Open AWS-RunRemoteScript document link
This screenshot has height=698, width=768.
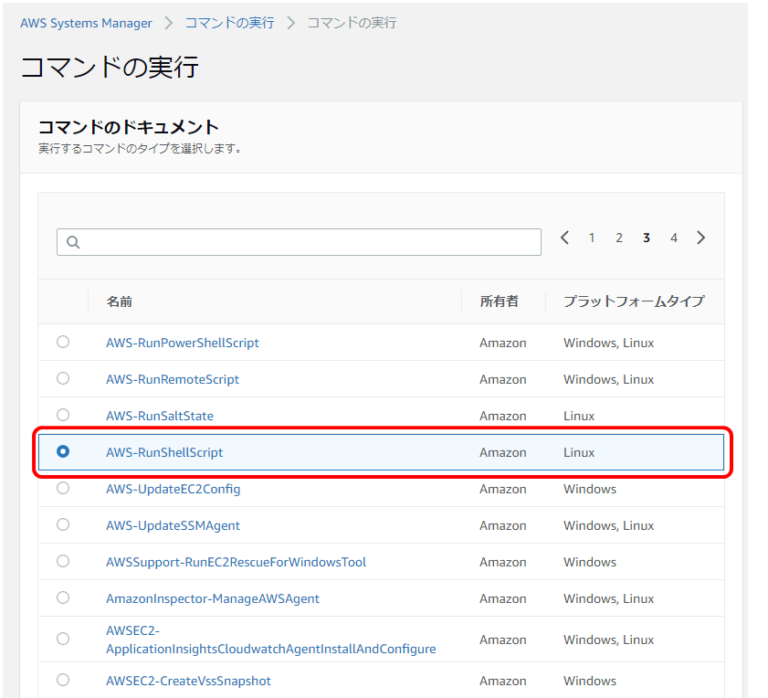[172, 380]
